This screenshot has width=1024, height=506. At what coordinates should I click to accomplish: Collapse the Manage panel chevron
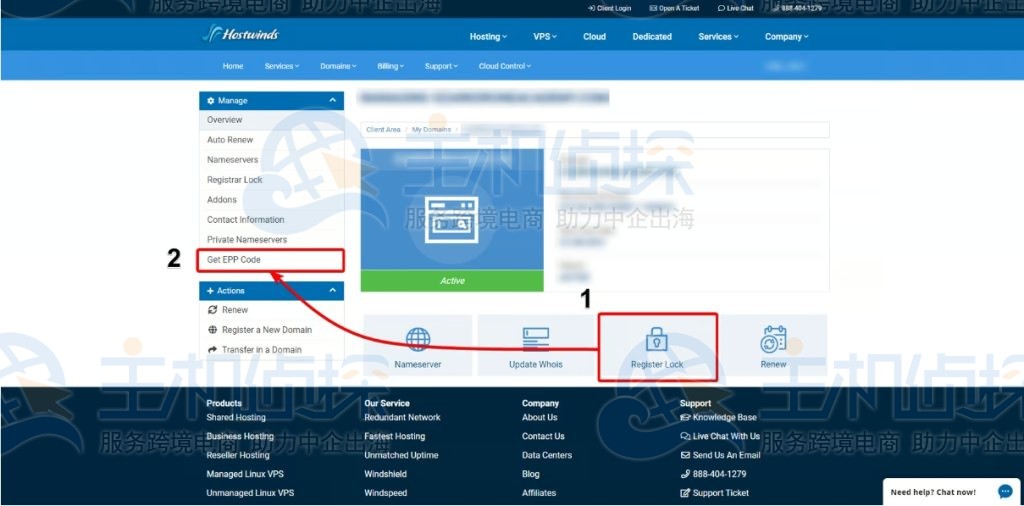tap(332, 101)
